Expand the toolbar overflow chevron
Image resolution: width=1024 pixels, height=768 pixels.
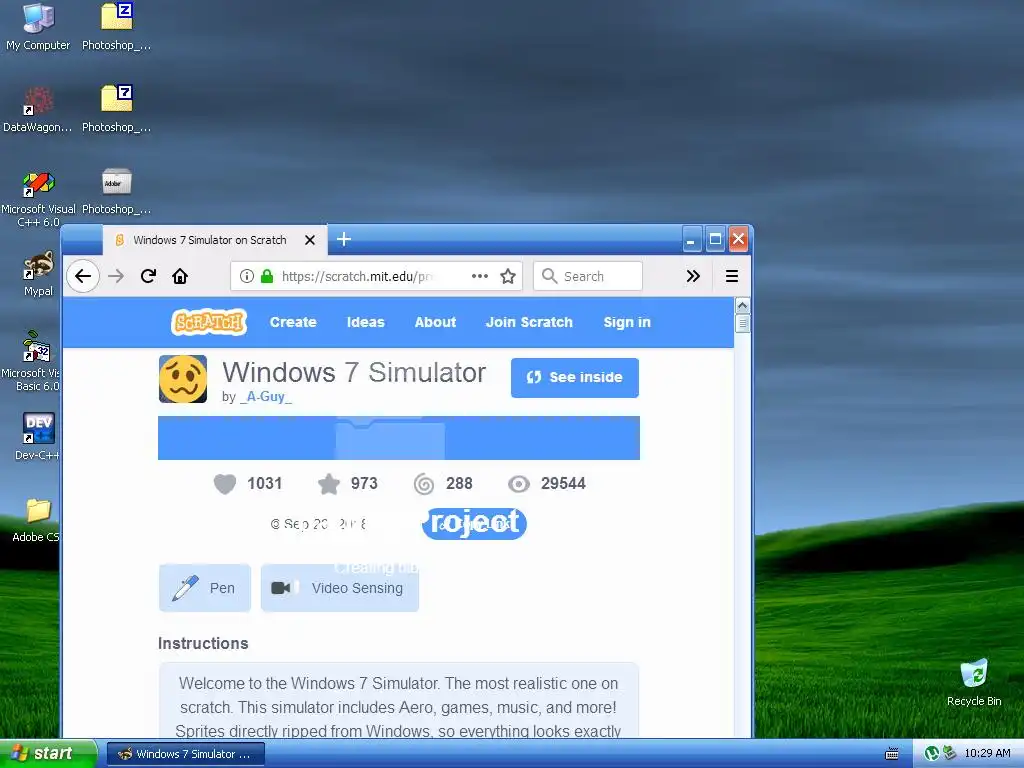[x=693, y=276]
